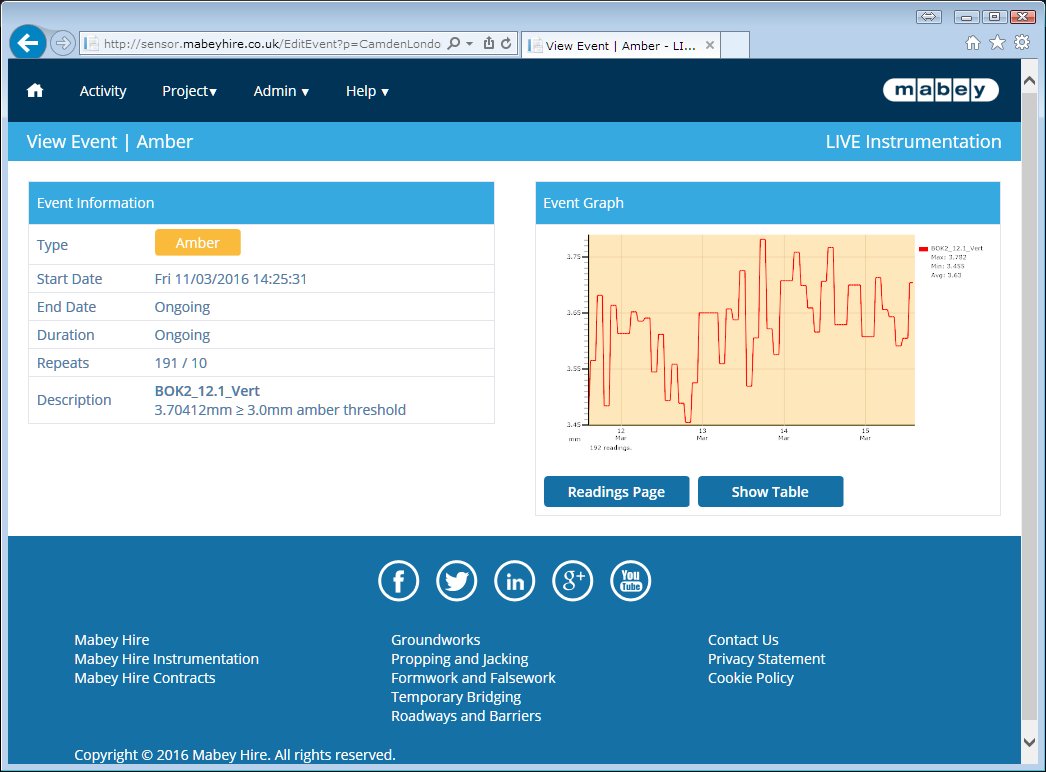
Task: Go to the site home icon
Action: pyautogui.click(x=35, y=91)
